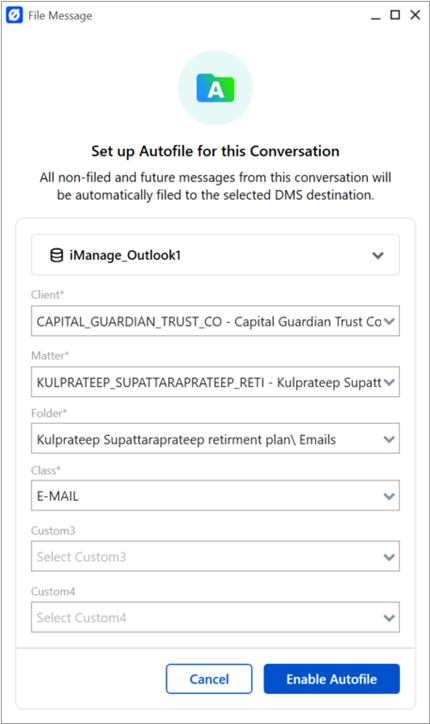The image size is (430, 724).
Task: Close the File Message dialog
Action: pyautogui.click(x=415, y=15)
